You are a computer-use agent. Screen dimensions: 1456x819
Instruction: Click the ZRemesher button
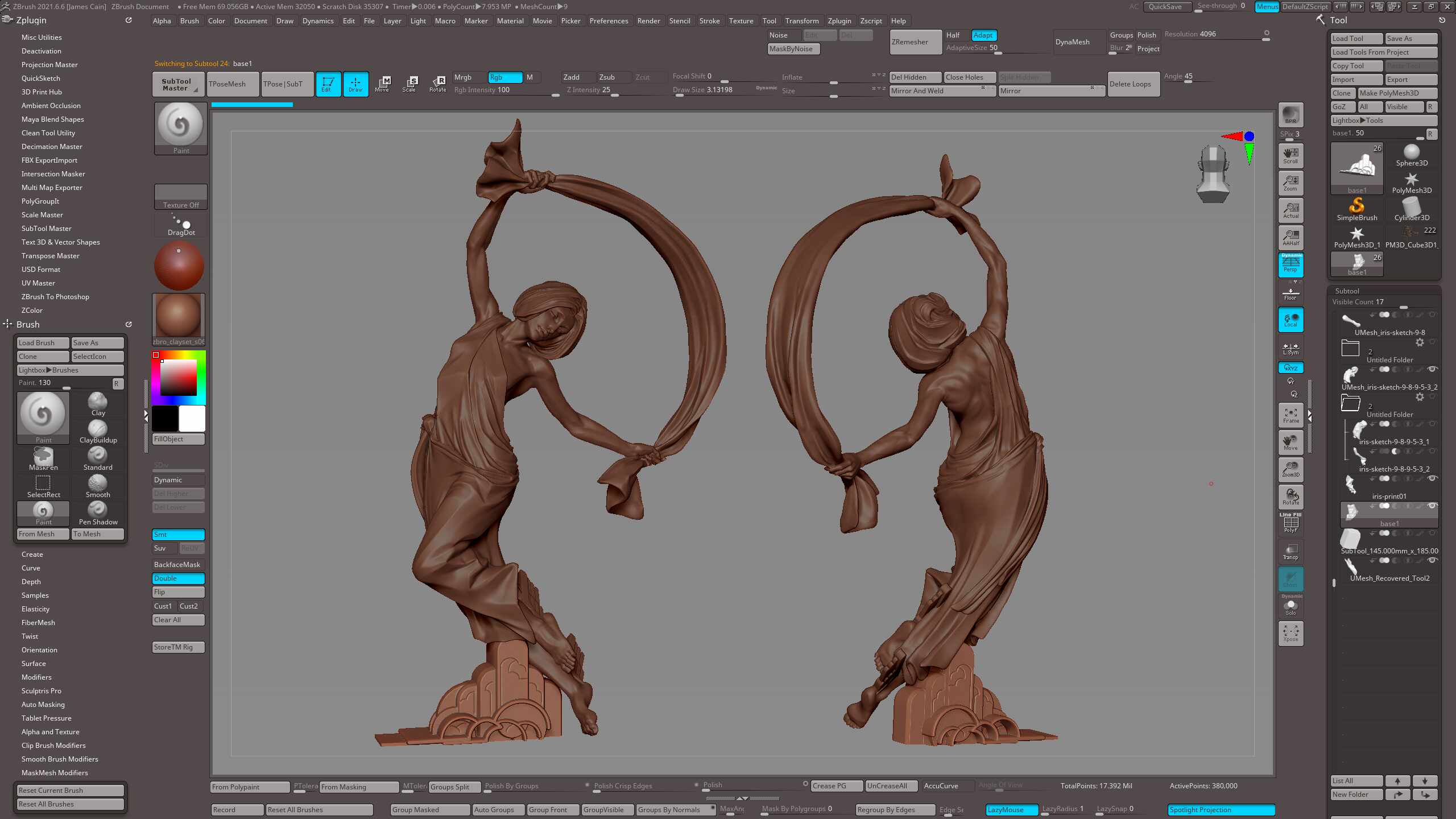pyautogui.click(x=915, y=42)
